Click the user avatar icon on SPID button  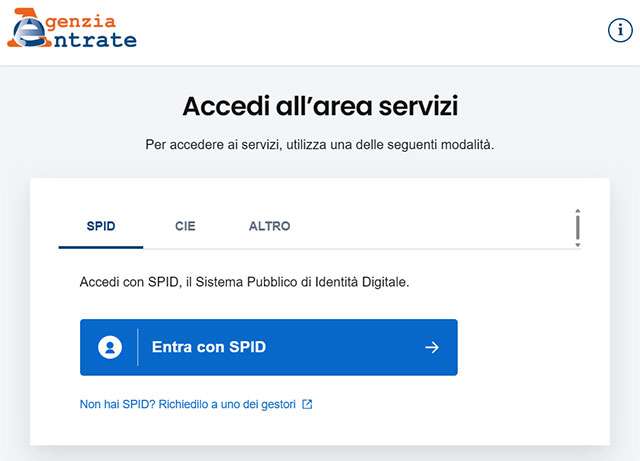(x=110, y=347)
